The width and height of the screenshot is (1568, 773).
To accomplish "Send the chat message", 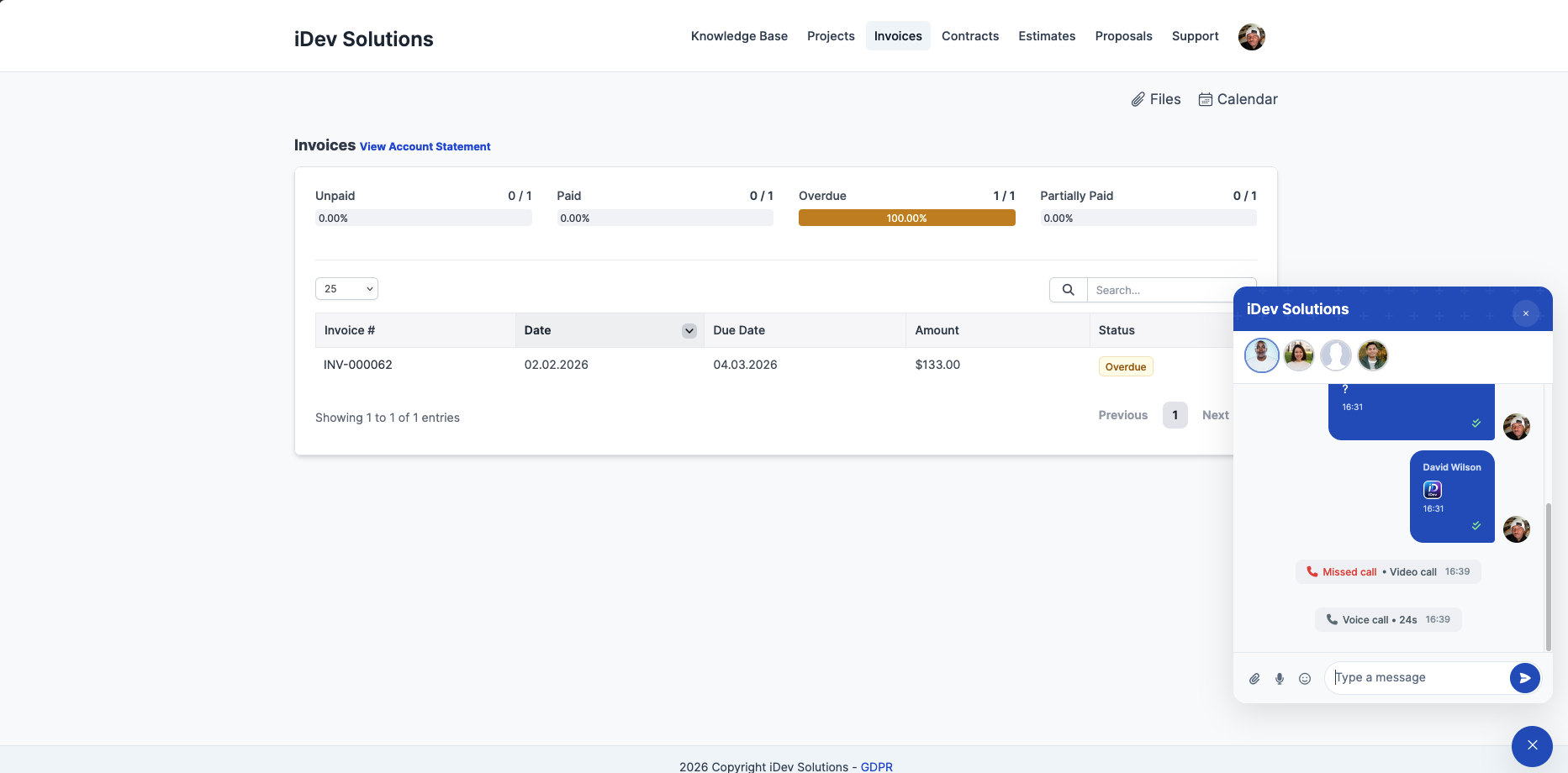I will tap(1524, 678).
